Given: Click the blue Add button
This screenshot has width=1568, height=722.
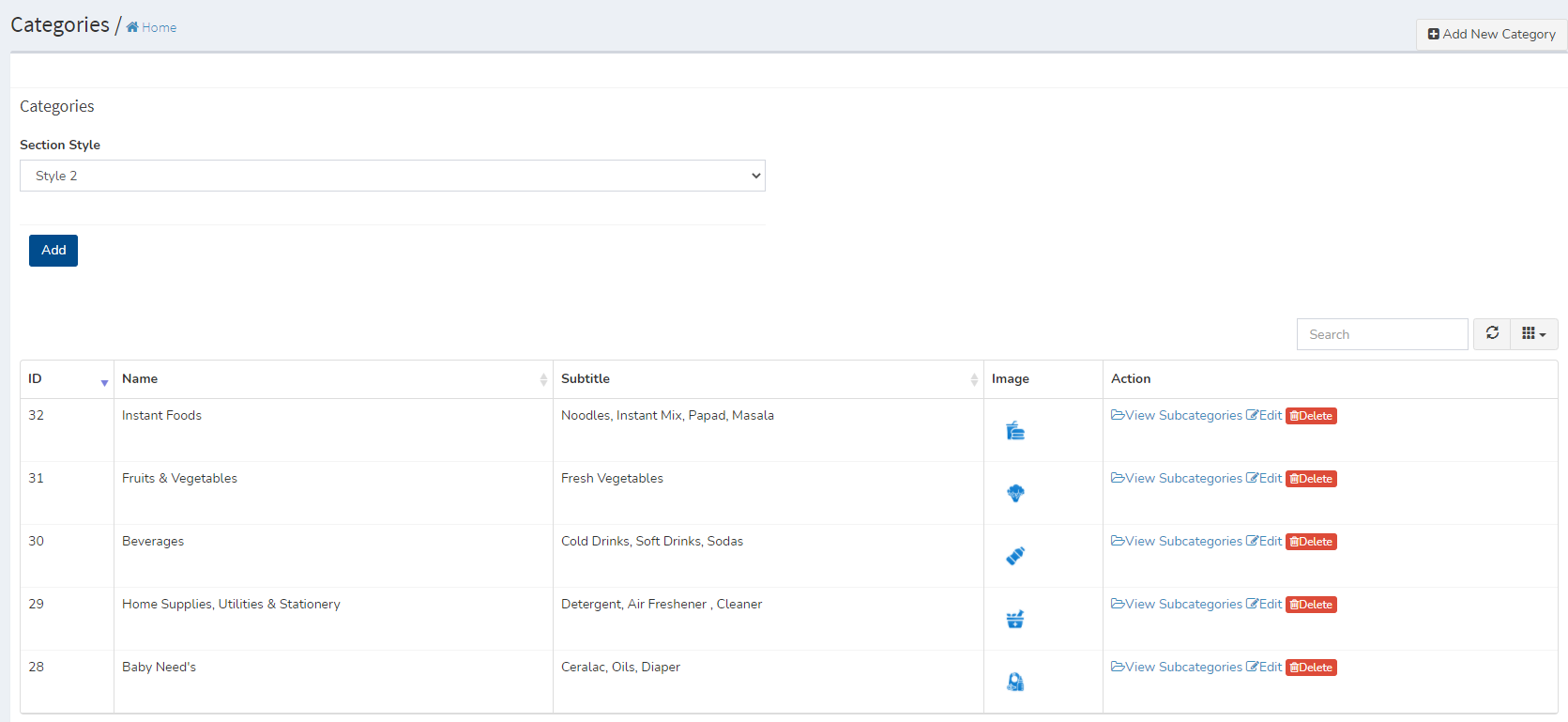Looking at the screenshot, I should [x=53, y=251].
